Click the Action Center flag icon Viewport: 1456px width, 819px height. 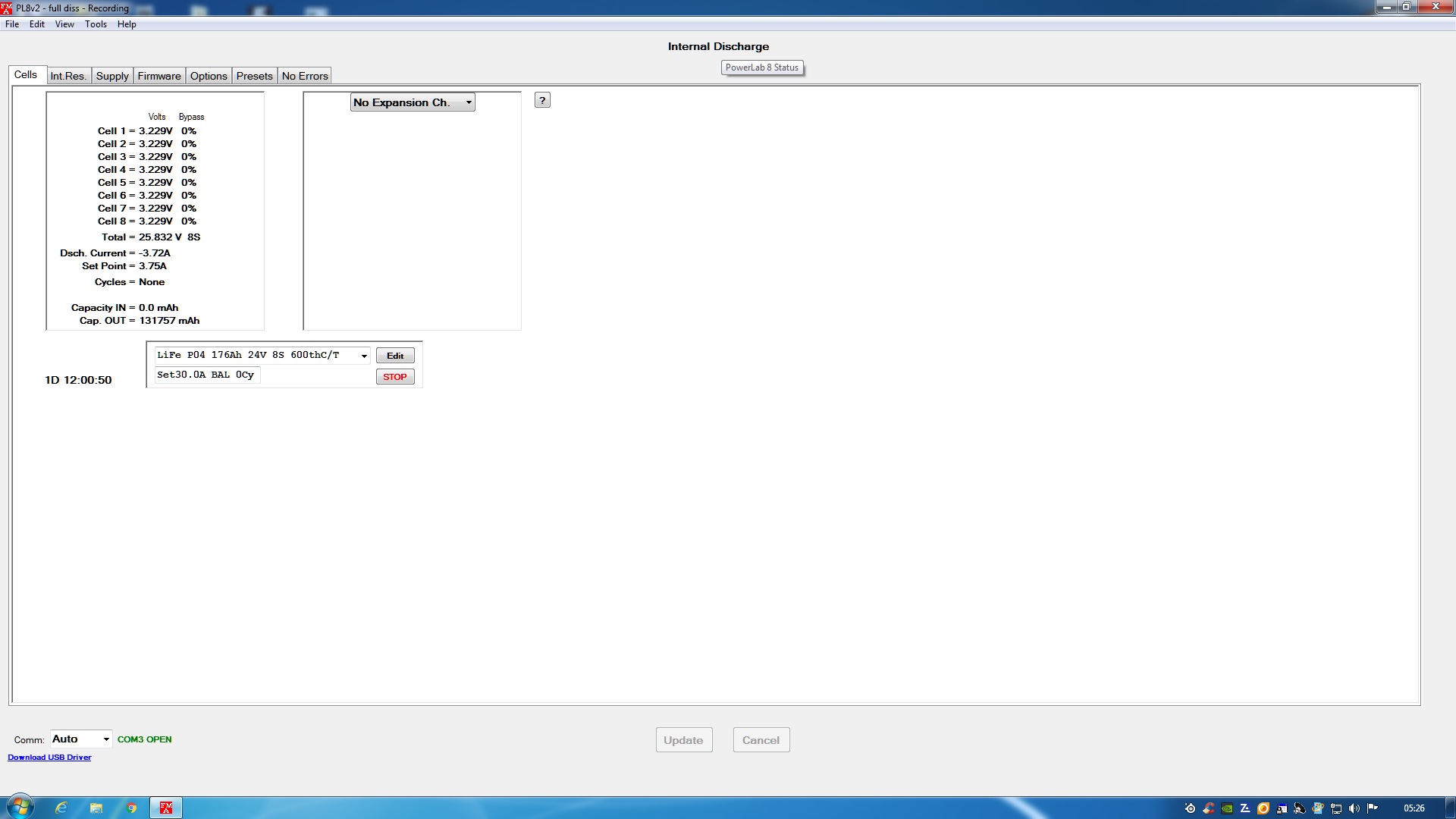(1373, 808)
